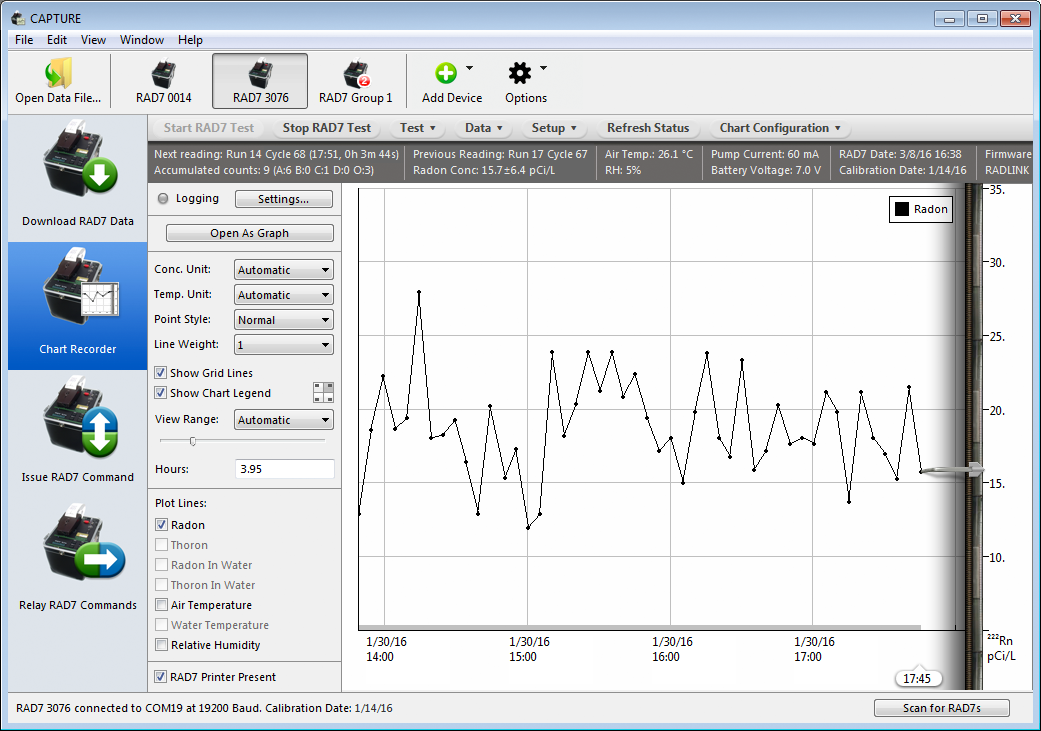Toggle Show Chart Legend checkbox
Image resolution: width=1041 pixels, height=731 pixels.
(160, 392)
